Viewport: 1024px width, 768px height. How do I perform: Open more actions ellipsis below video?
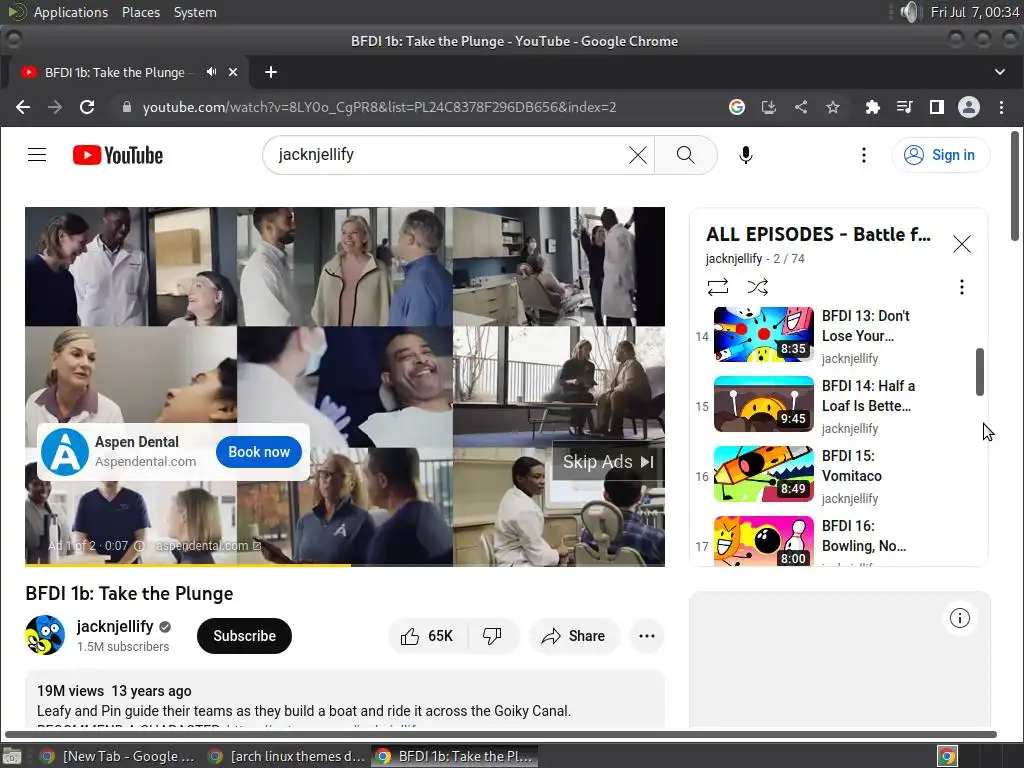pyautogui.click(x=647, y=636)
